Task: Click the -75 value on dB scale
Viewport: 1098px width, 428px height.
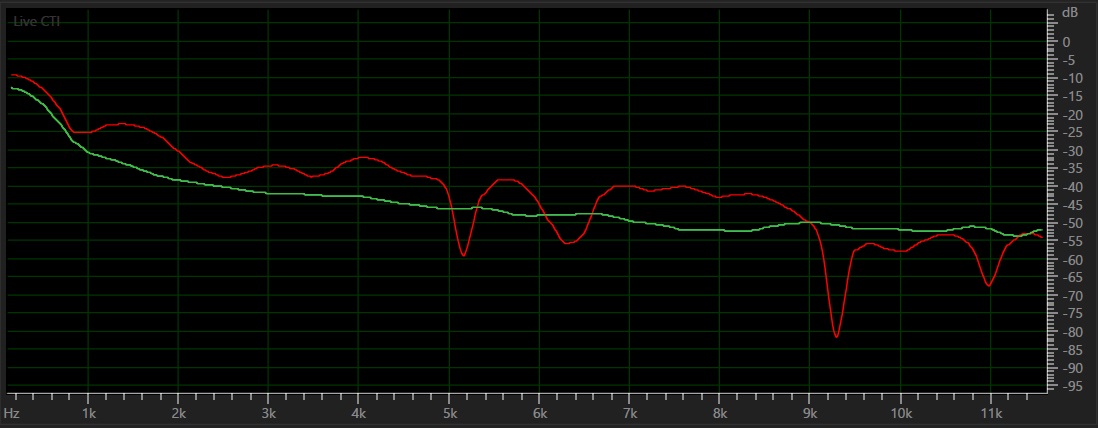Action: (1071, 315)
